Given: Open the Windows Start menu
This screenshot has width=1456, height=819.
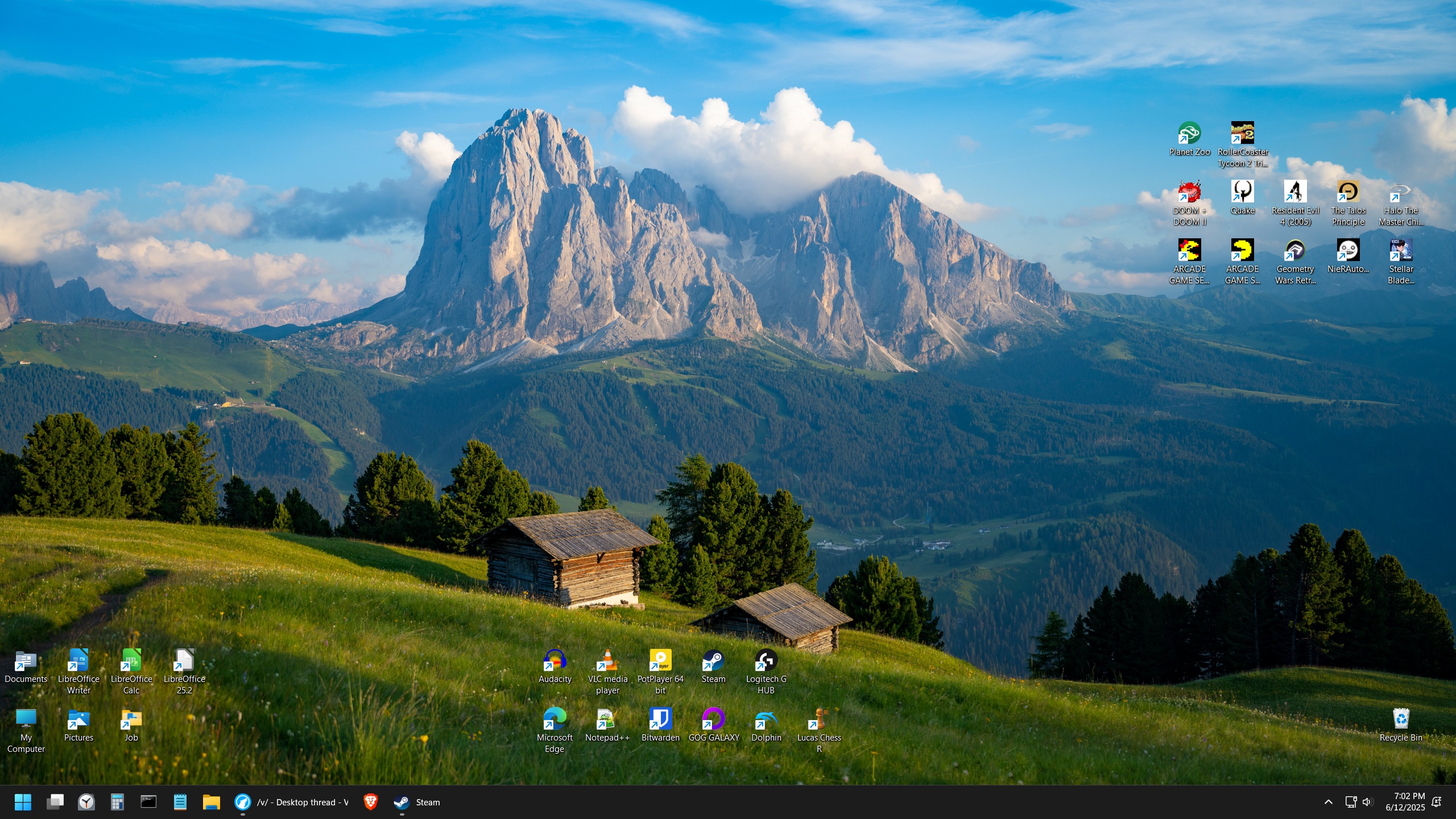Looking at the screenshot, I should [23, 802].
